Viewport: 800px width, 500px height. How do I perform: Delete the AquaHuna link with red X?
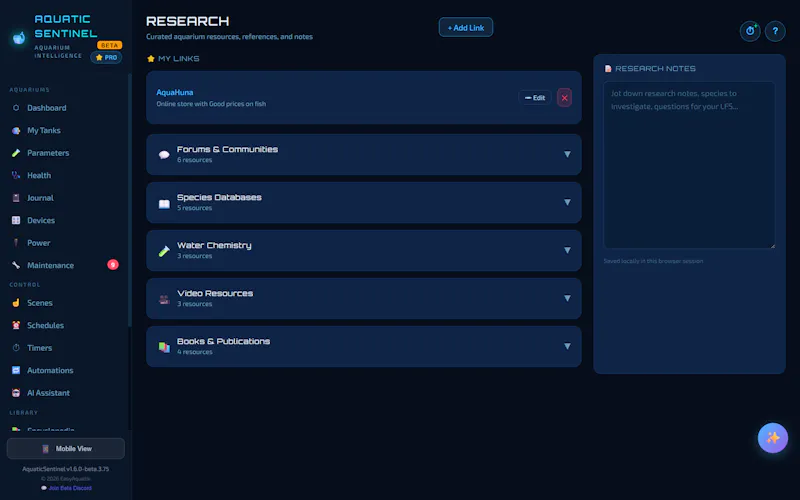point(564,97)
